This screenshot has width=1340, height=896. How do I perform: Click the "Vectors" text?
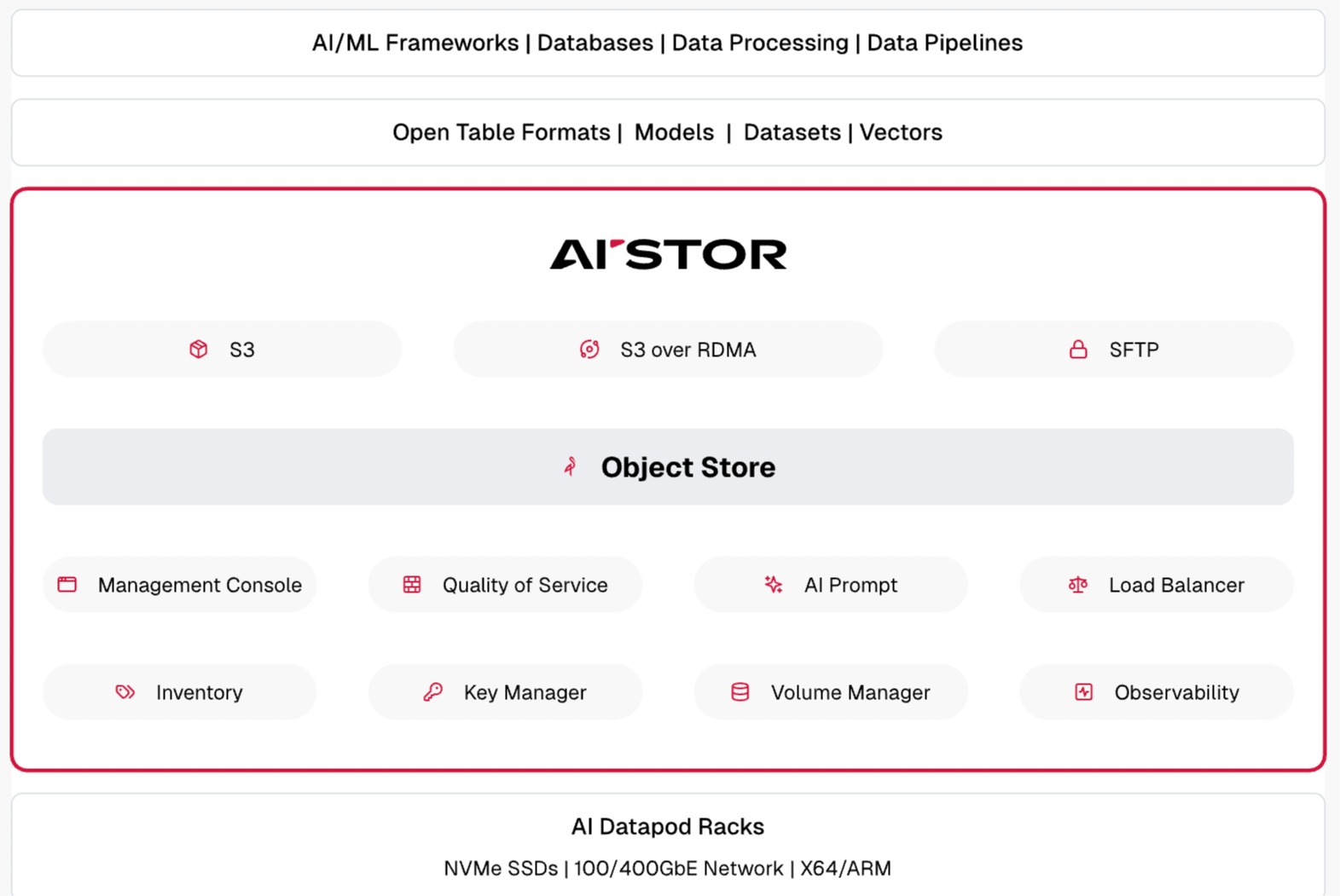[x=901, y=132]
